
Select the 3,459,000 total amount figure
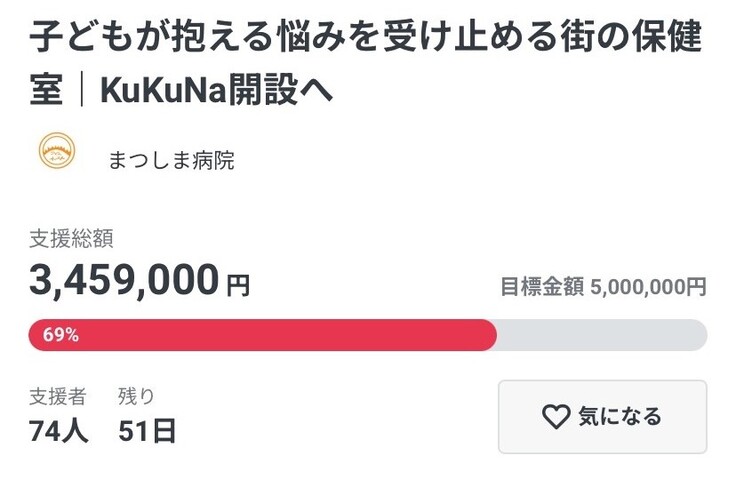click(124, 281)
